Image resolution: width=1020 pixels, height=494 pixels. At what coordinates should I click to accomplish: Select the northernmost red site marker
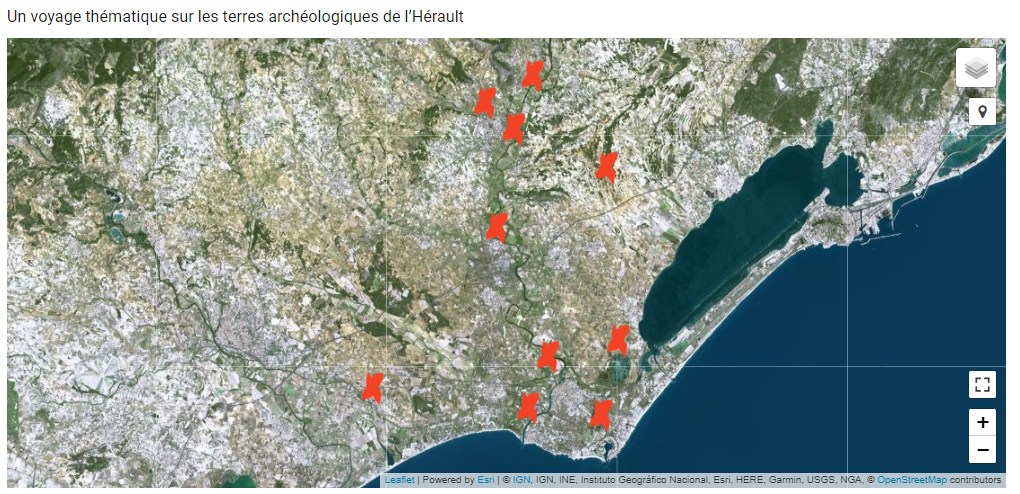click(532, 75)
